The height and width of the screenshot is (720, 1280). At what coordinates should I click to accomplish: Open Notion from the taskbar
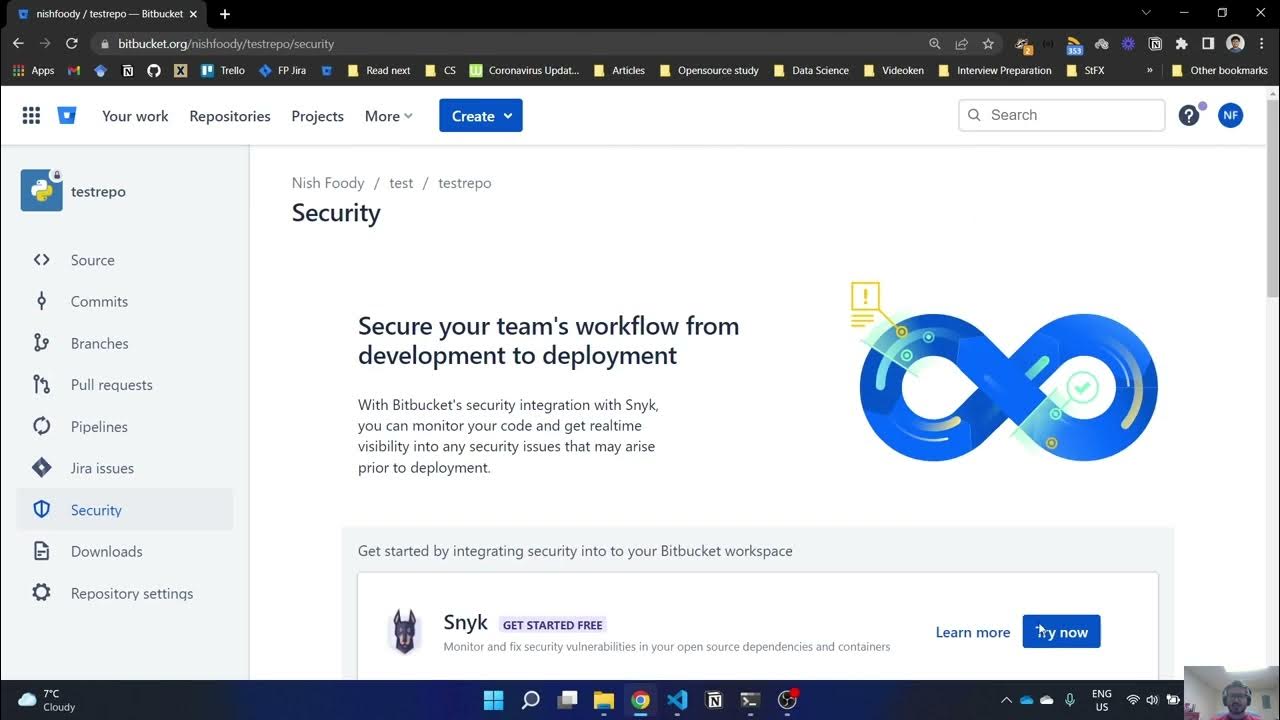coord(714,700)
